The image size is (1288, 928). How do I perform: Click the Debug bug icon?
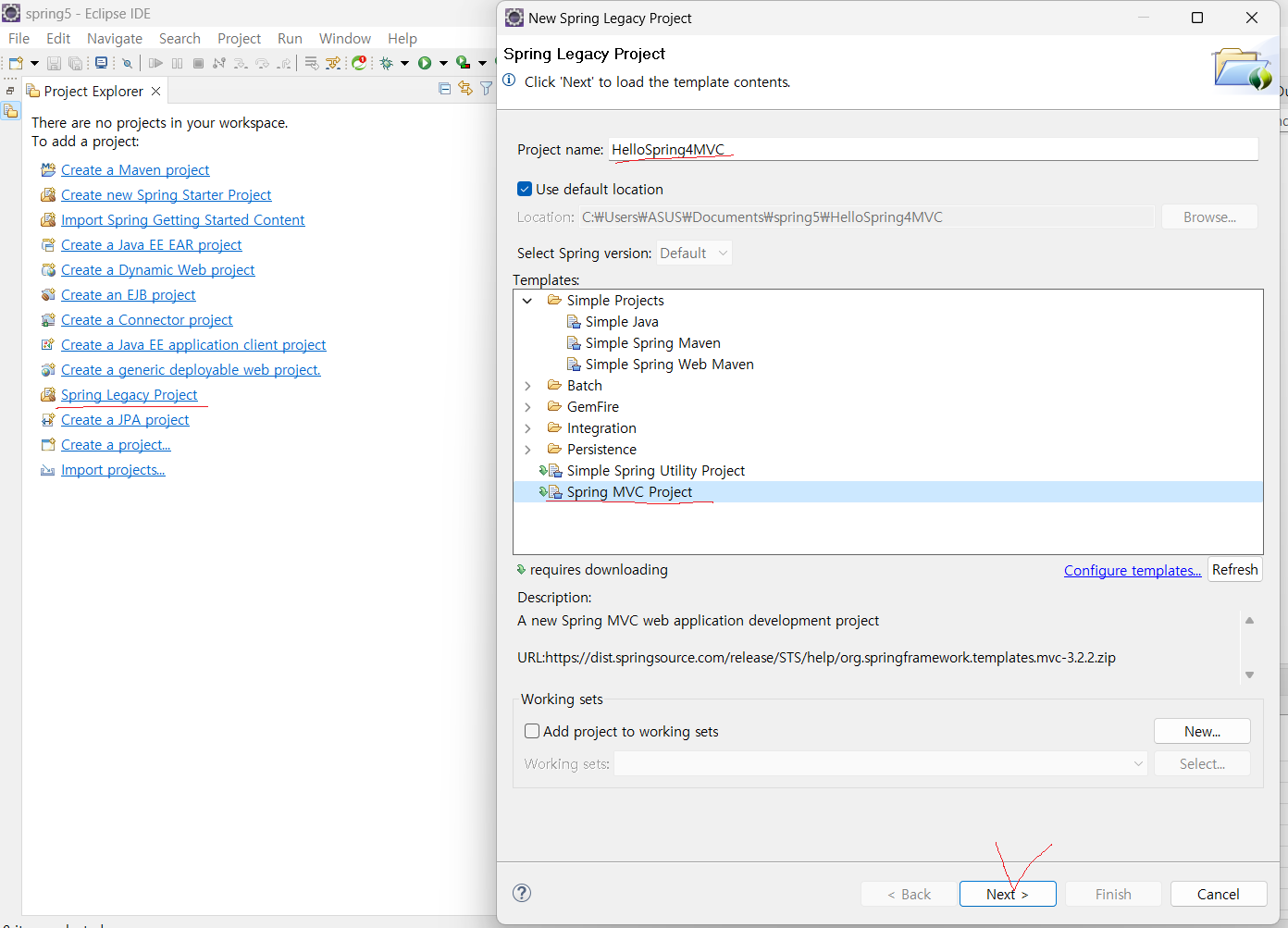(x=386, y=63)
